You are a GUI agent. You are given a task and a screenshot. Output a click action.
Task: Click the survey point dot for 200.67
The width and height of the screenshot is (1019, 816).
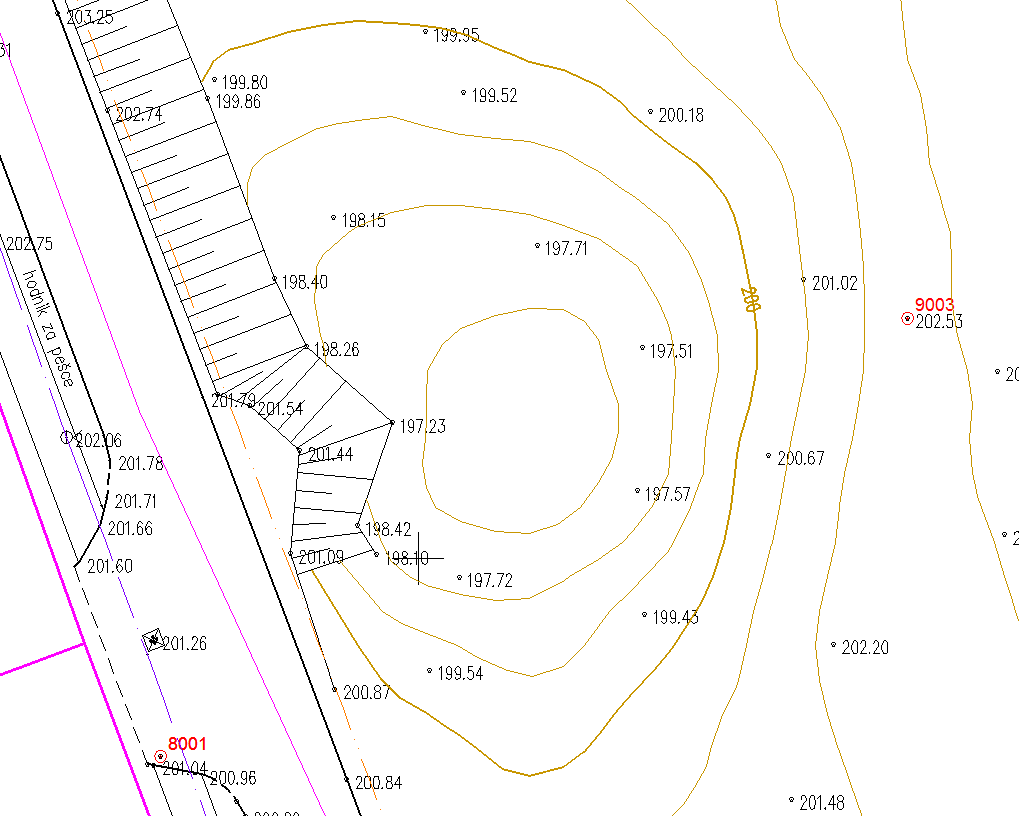point(769,456)
